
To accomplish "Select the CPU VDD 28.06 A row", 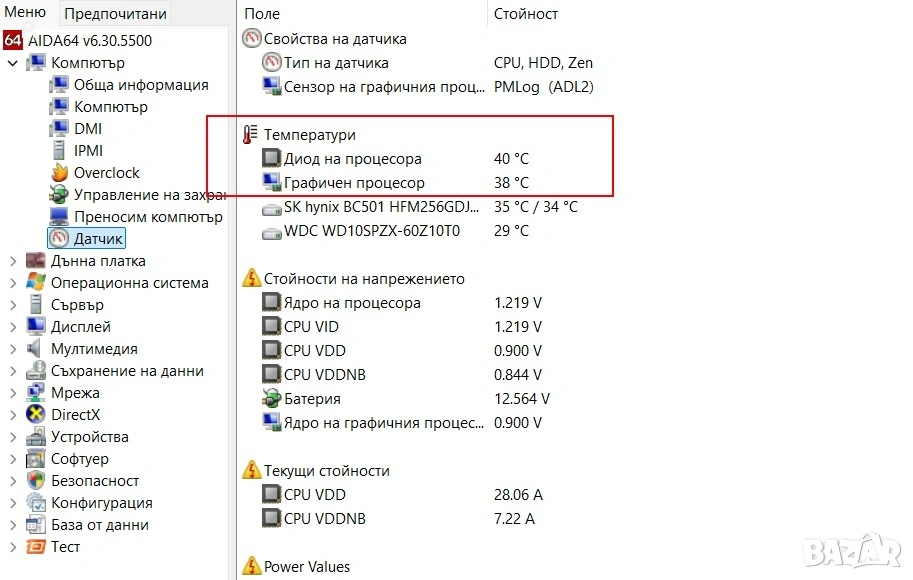I will click(402, 494).
